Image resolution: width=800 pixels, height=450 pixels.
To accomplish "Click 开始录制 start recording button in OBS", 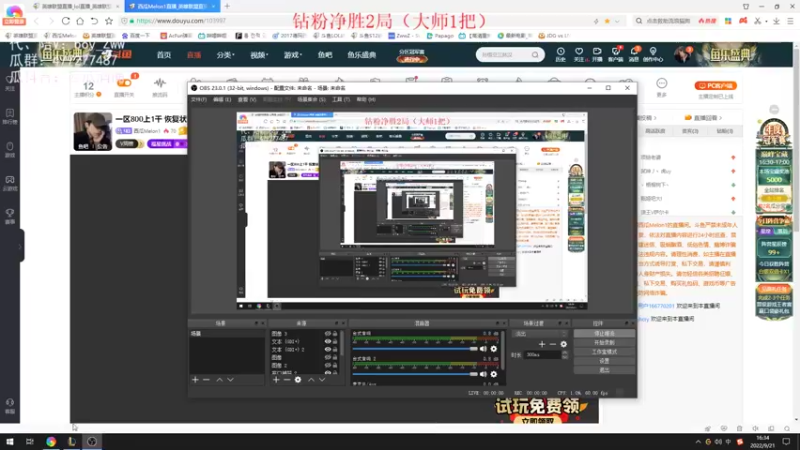I will pyautogui.click(x=604, y=343).
